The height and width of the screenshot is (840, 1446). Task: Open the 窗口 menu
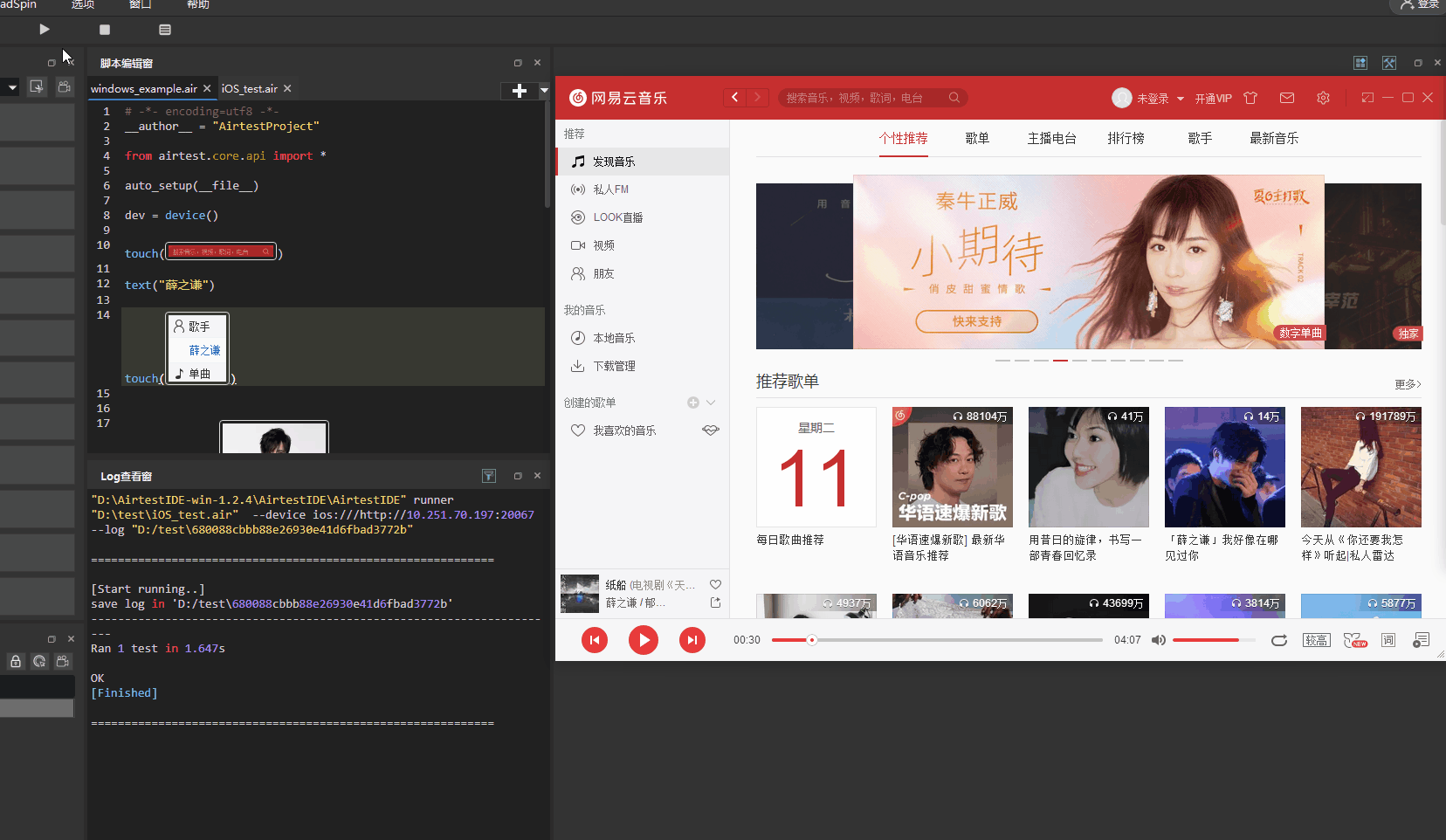coord(141,4)
